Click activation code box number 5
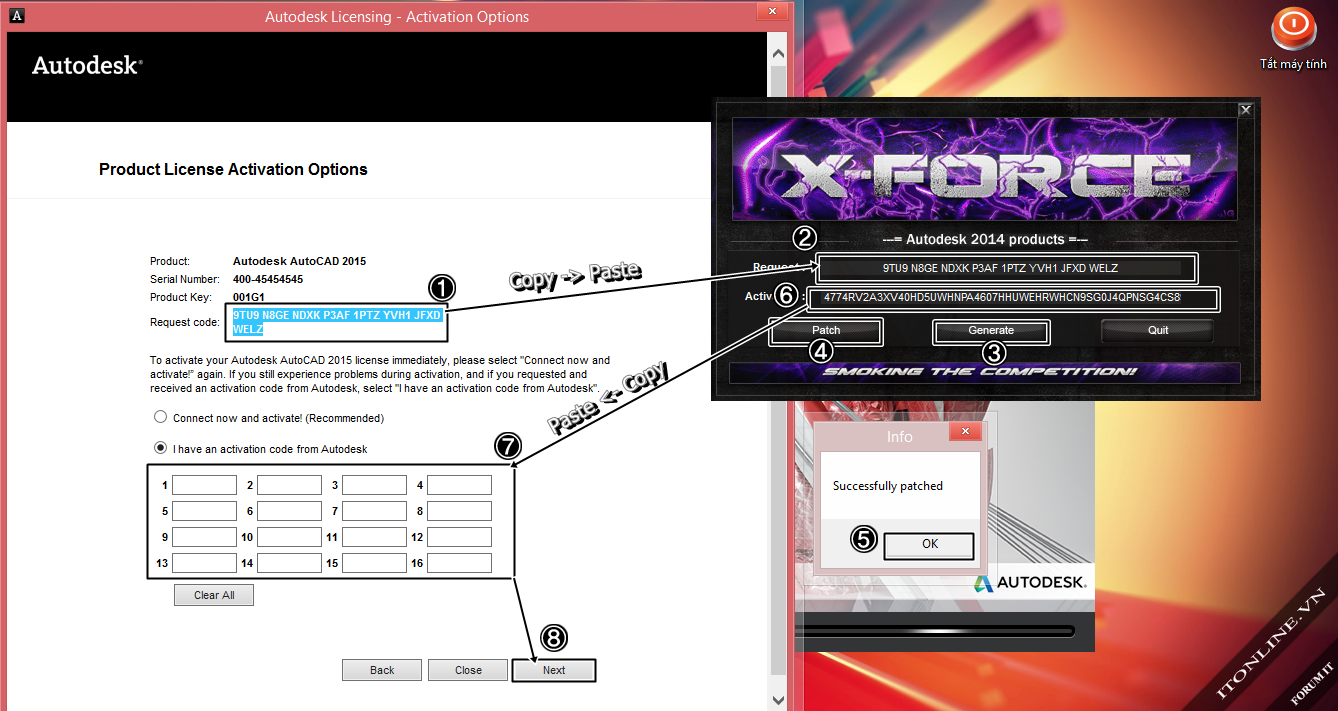The image size is (1338, 711). (x=204, y=511)
